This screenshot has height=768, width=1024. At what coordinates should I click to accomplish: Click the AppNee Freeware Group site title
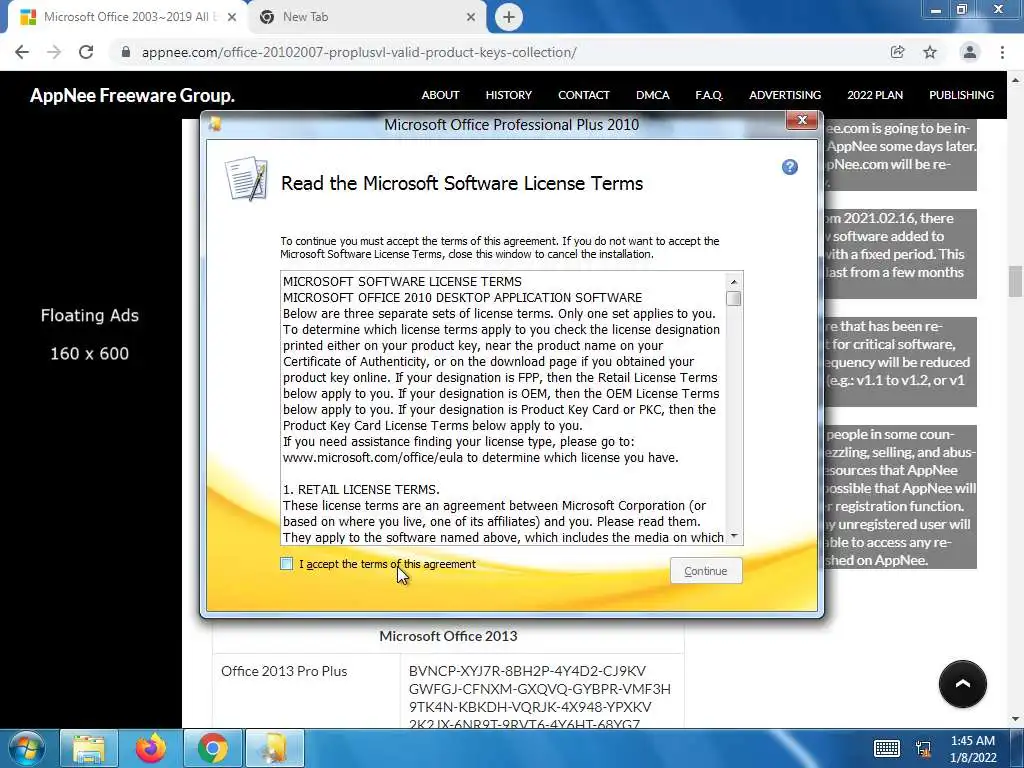point(132,95)
